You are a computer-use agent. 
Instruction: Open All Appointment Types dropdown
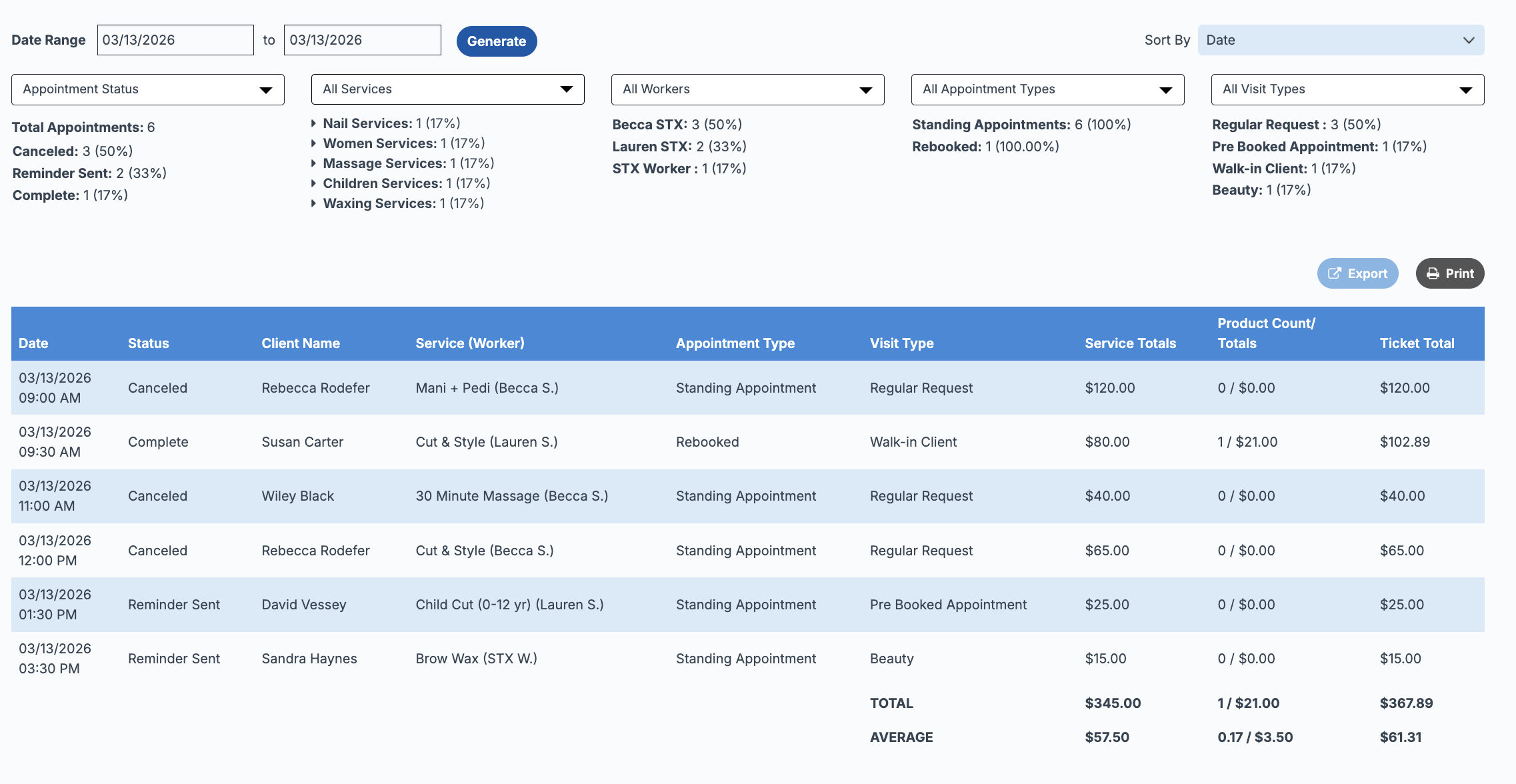tap(1047, 89)
